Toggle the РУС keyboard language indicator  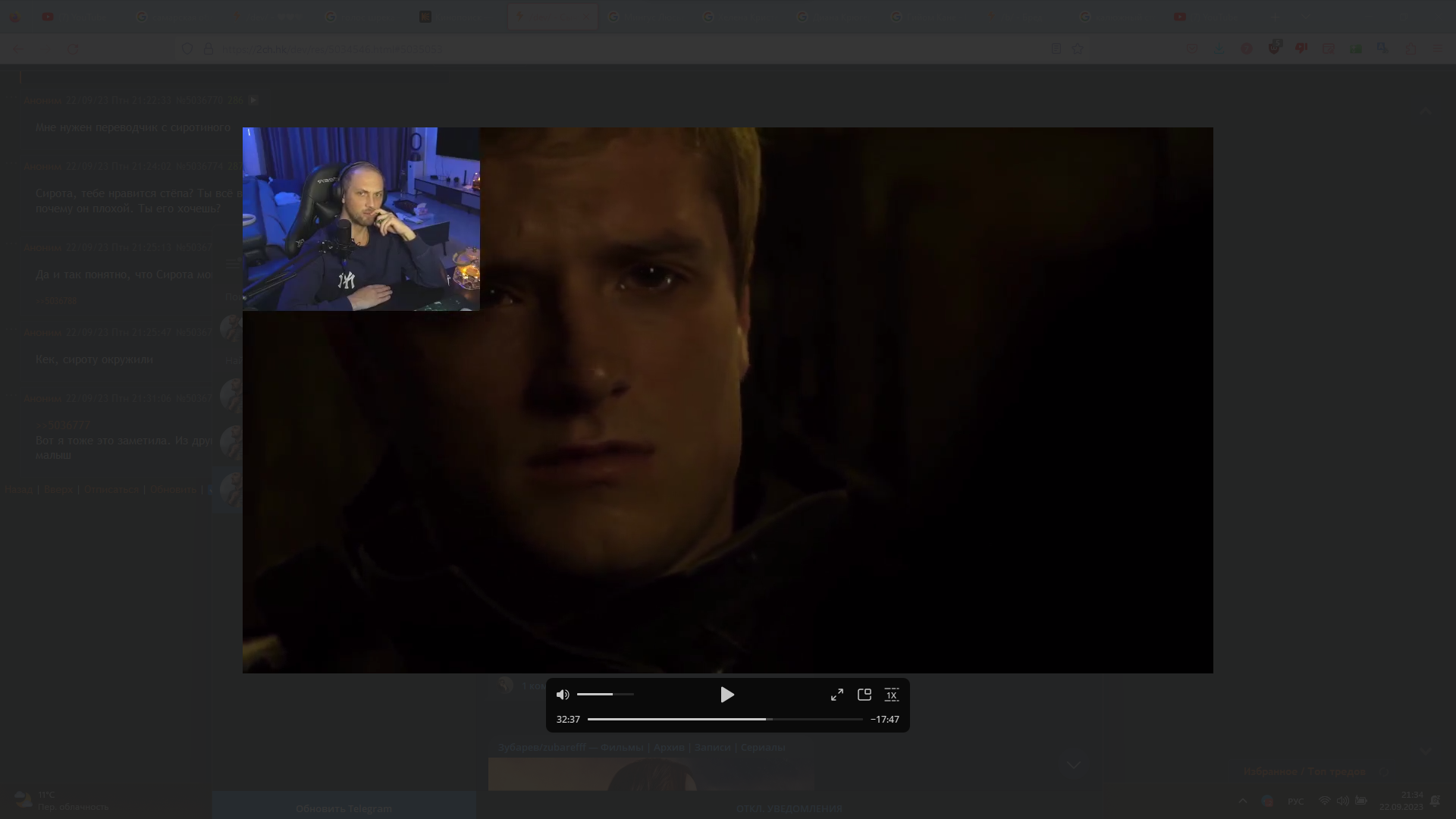click(x=1295, y=801)
